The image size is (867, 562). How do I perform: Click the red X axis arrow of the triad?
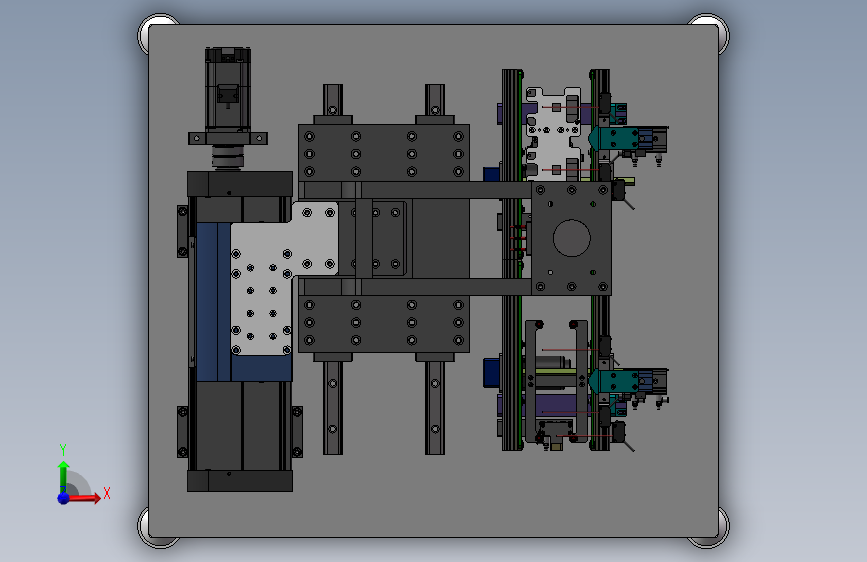tap(84, 498)
